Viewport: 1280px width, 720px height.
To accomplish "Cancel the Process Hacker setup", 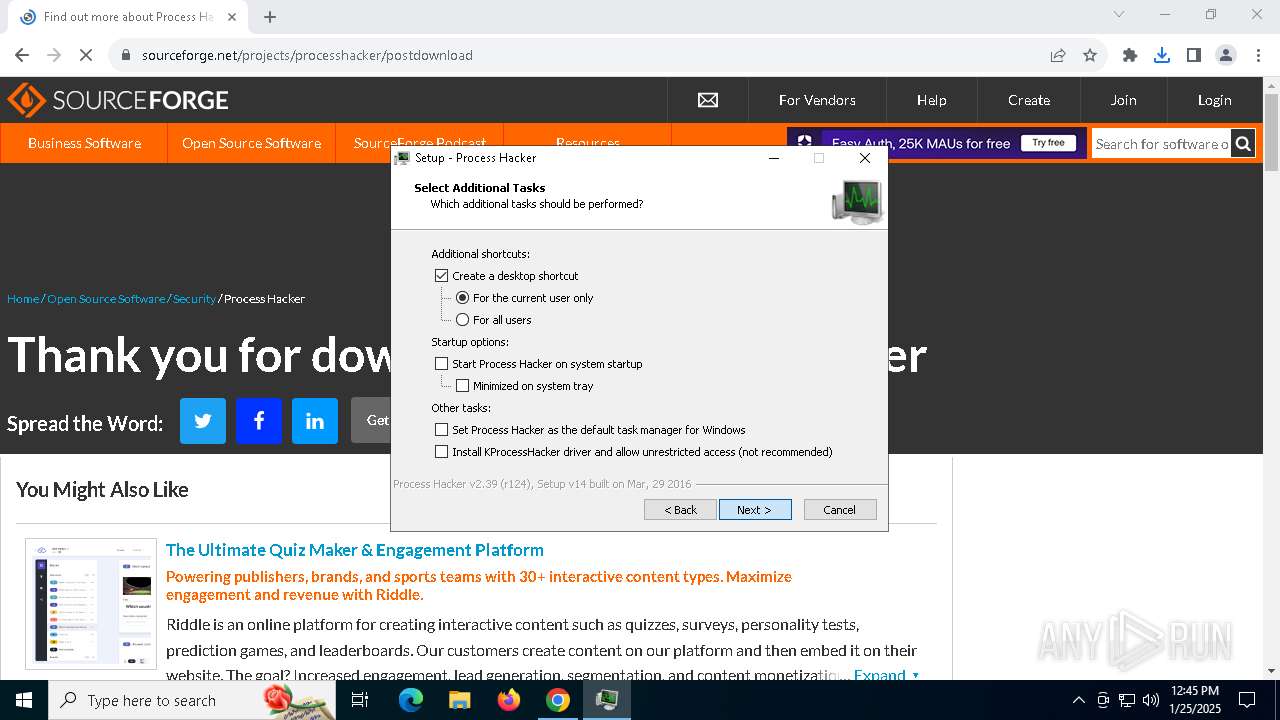I will point(840,510).
